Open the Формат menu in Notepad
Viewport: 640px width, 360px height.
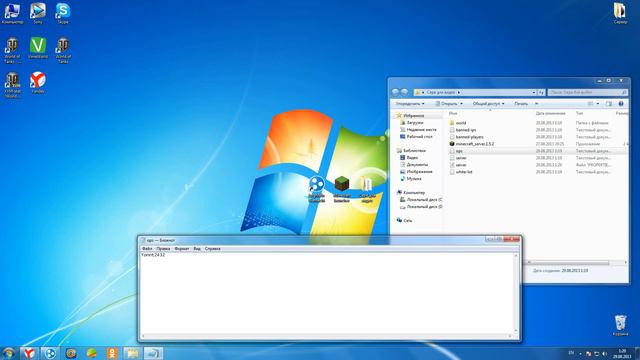tap(182, 248)
